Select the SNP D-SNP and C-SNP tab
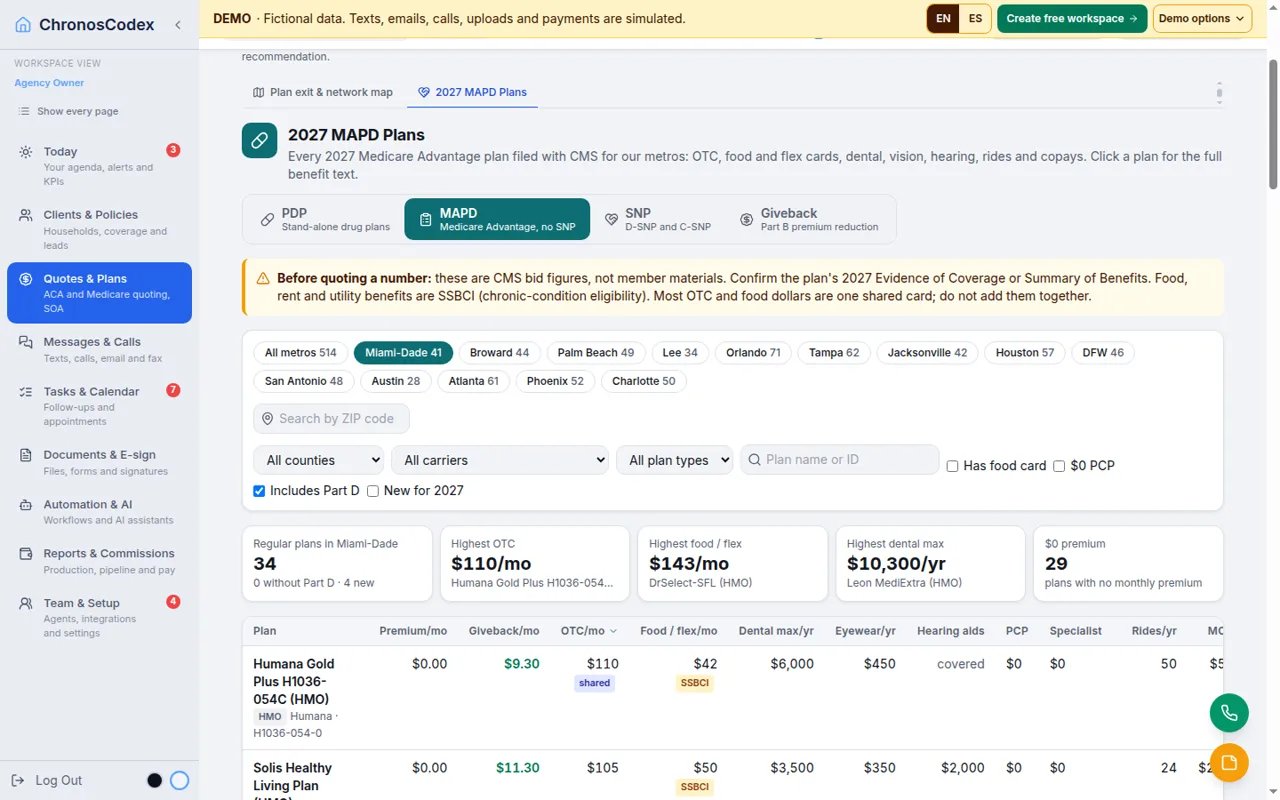This screenshot has width=1280, height=800. [x=658, y=219]
